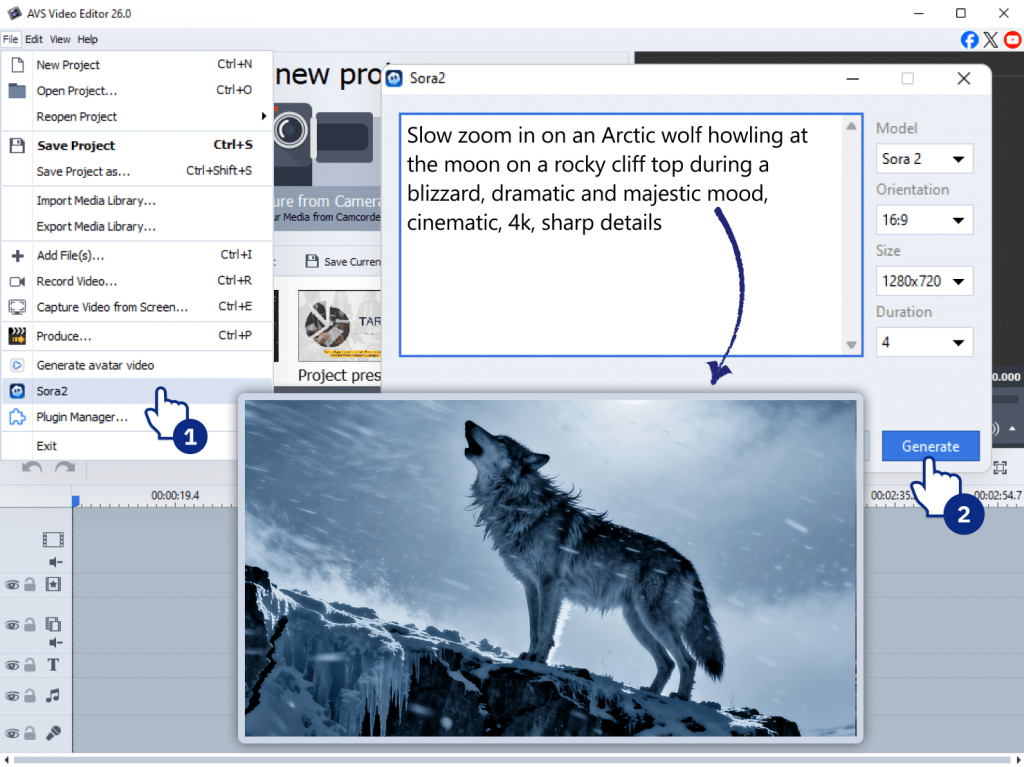Select Import Media Library... menu item
Viewport: 1024px width, 767px height.
(x=137, y=201)
